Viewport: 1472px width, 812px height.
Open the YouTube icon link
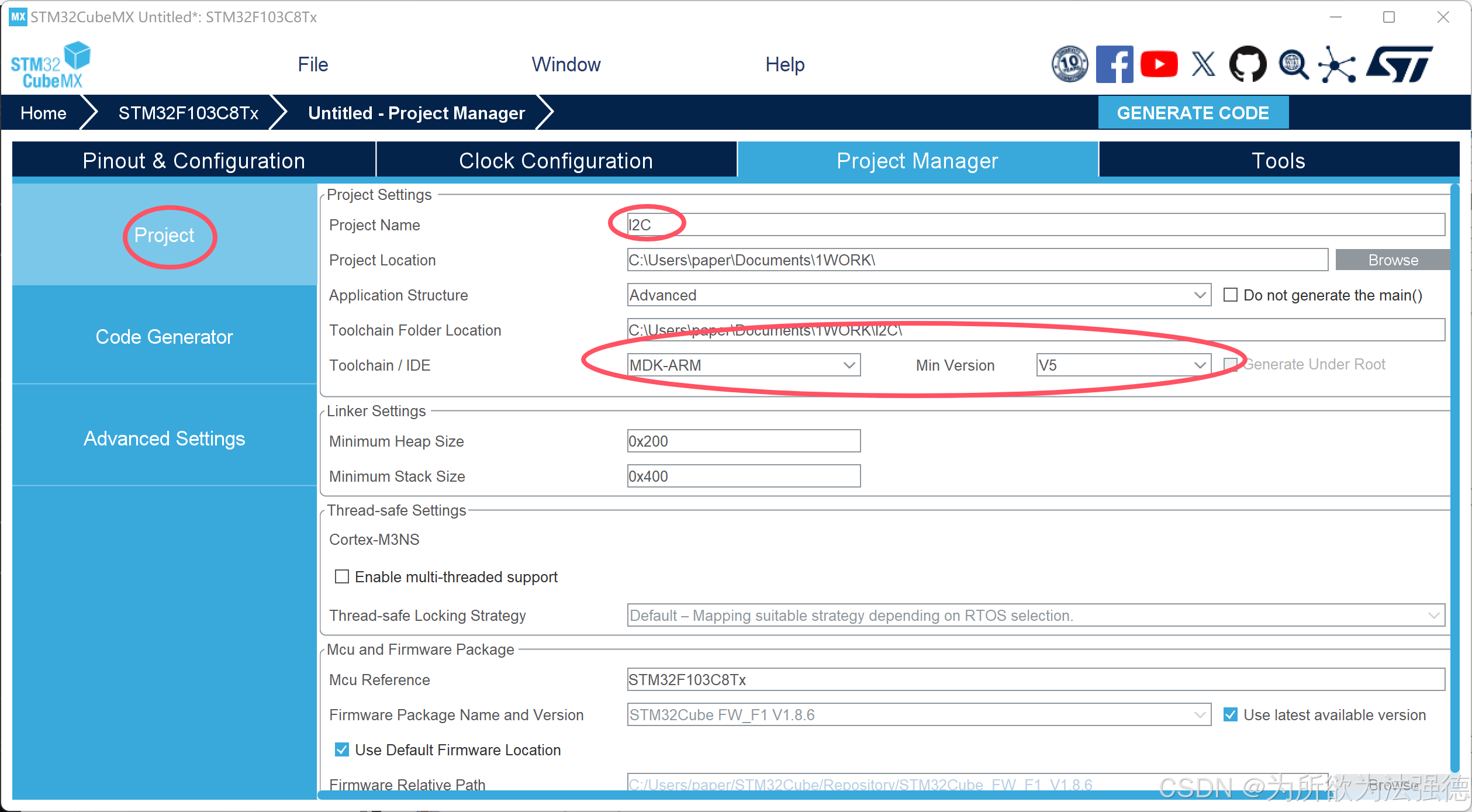click(x=1158, y=64)
